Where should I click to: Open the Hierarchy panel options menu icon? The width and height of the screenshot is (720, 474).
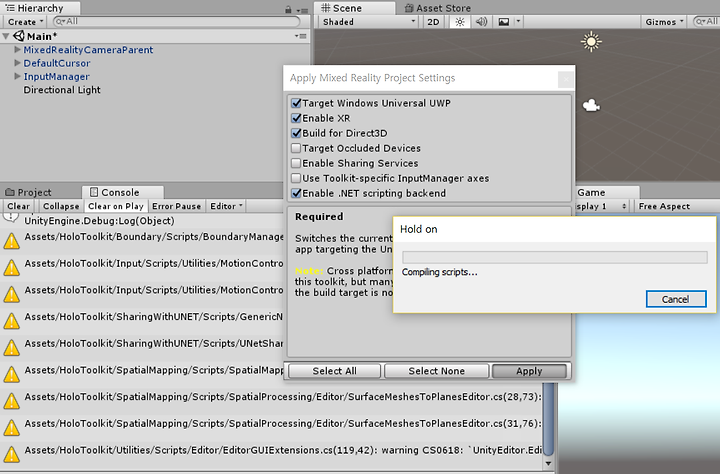click(x=302, y=10)
